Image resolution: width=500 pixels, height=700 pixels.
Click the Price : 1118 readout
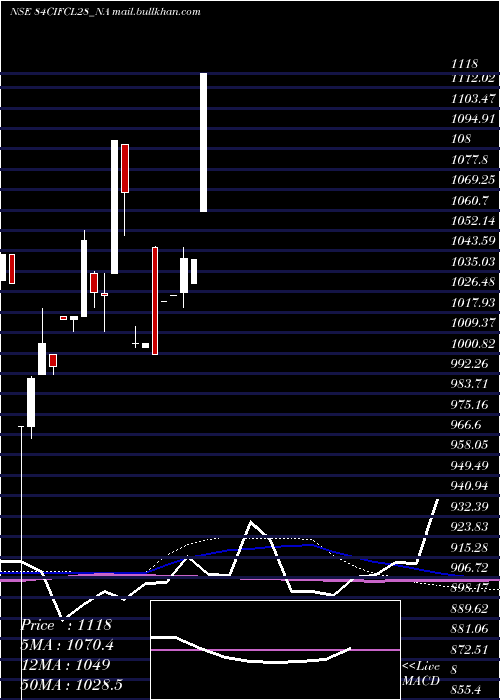(x=66, y=625)
